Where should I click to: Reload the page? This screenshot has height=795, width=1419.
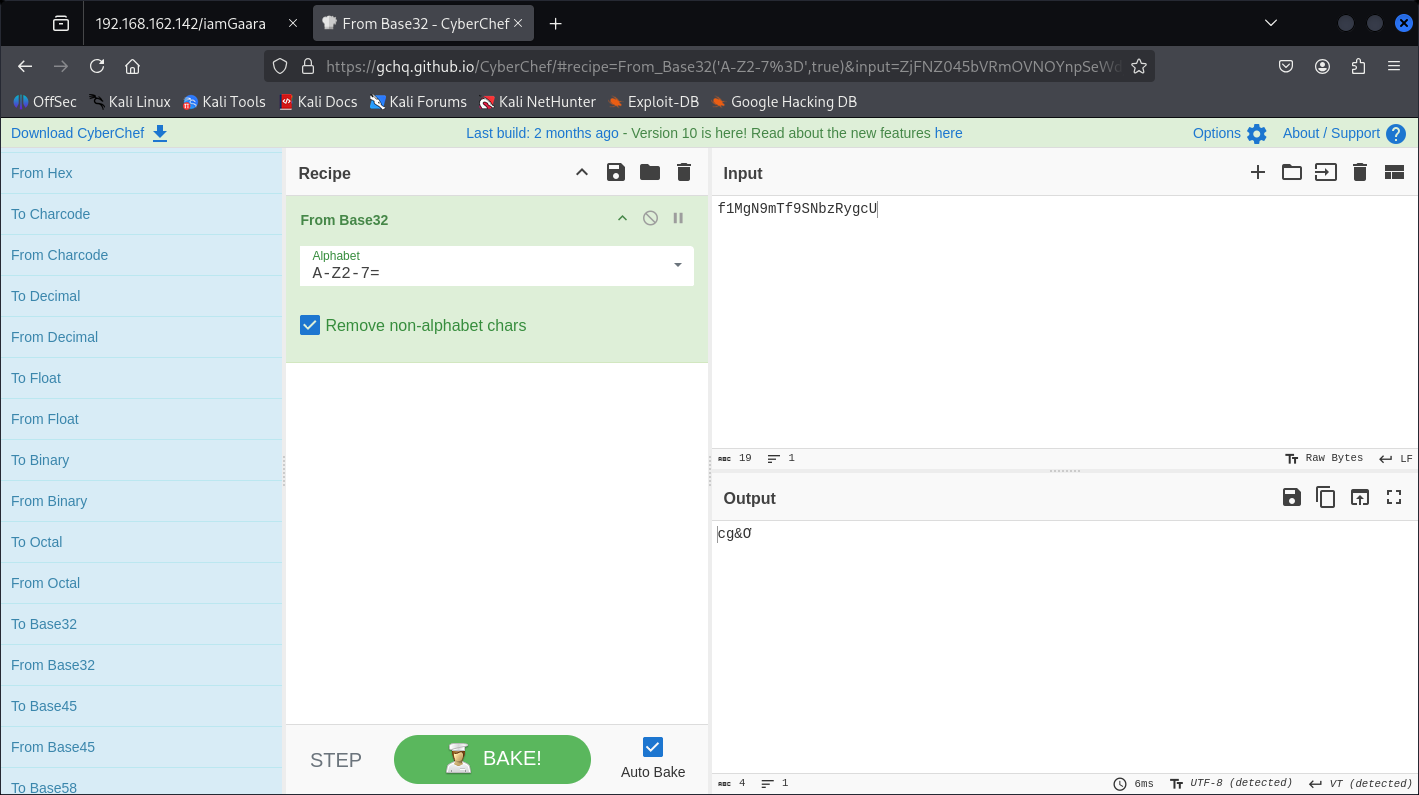pos(97,66)
